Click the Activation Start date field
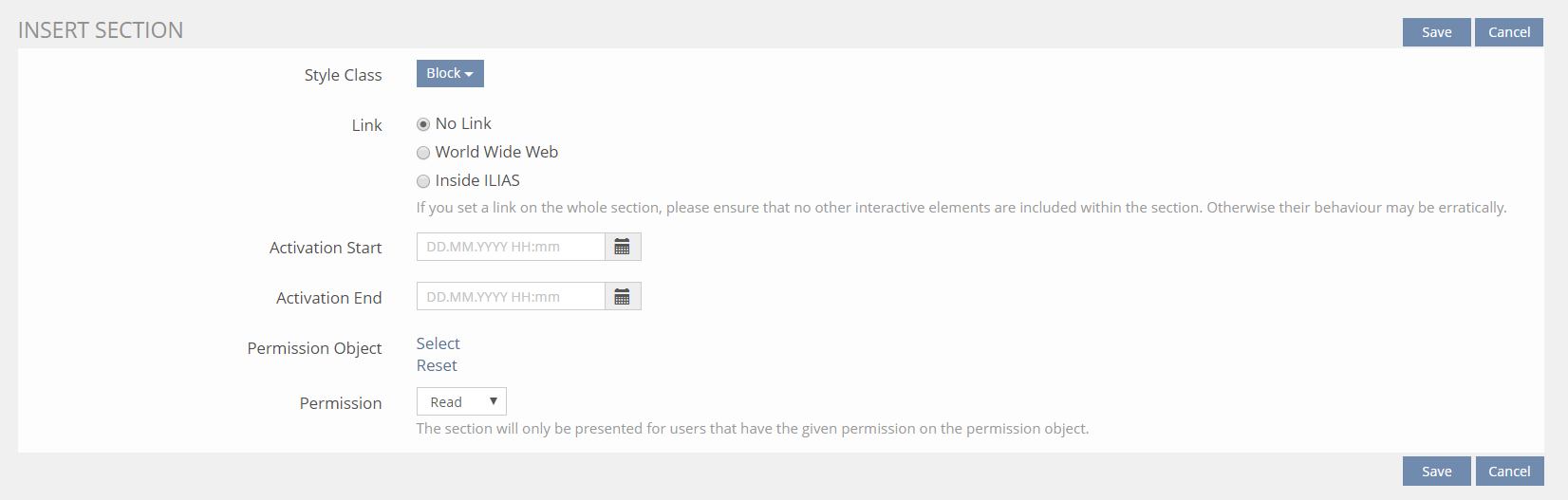 point(511,247)
